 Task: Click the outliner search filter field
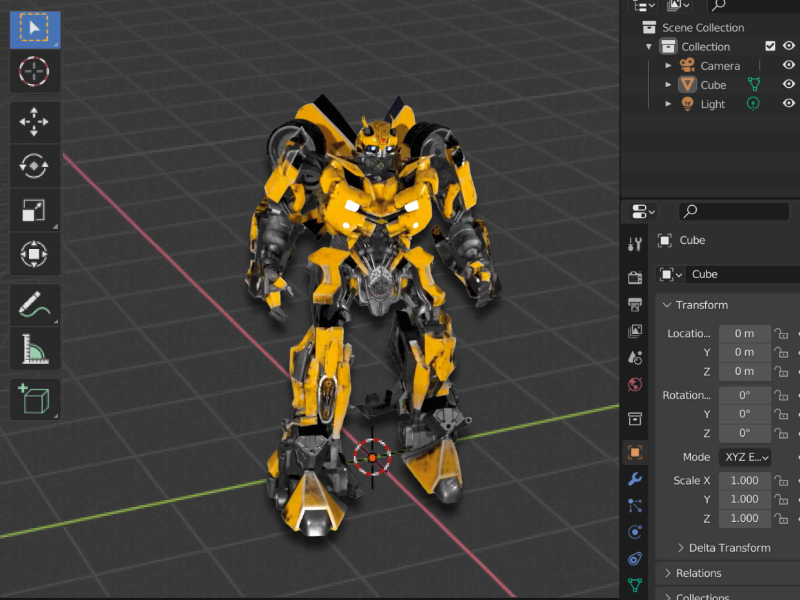coord(754,6)
